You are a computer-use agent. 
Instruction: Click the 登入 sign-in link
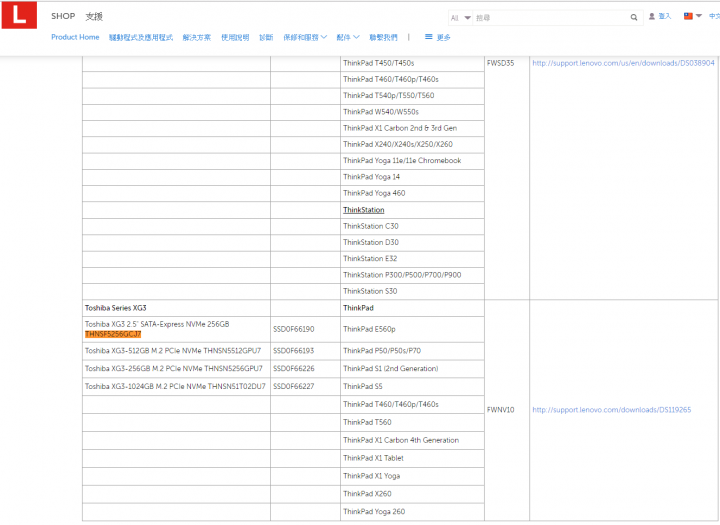click(665, 16)
